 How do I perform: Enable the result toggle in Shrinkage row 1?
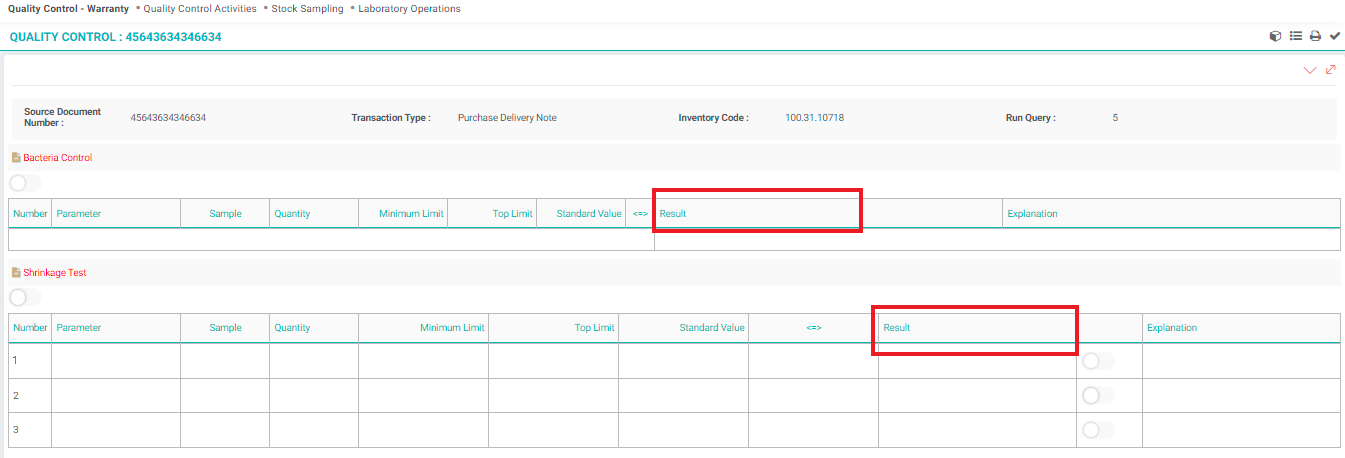[1097, 361]
